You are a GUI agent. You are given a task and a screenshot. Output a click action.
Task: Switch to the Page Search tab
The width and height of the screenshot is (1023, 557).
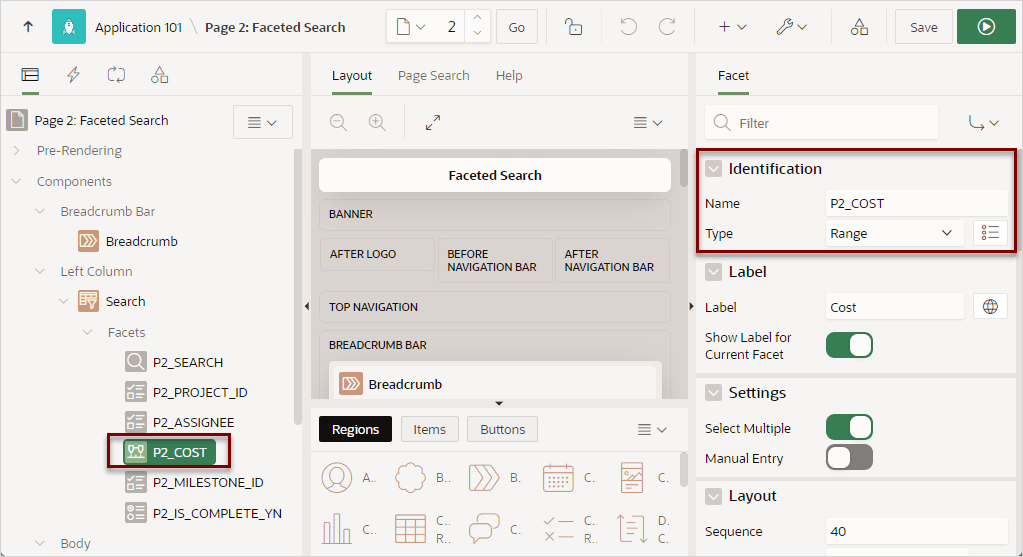[x=433, y=76]
